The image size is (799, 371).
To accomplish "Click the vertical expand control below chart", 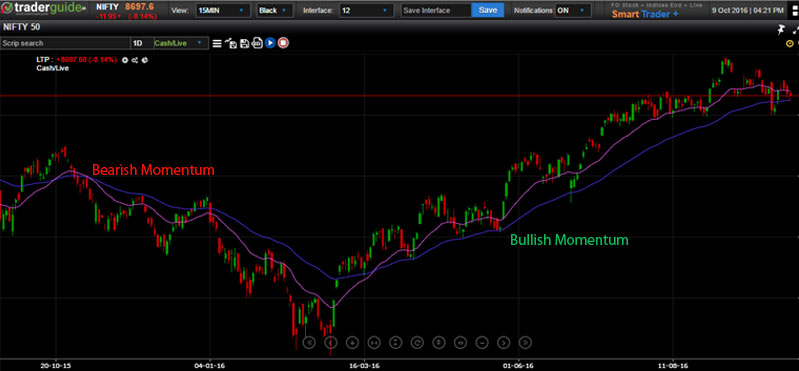I will pyautogui.click(x=439, y=342).
